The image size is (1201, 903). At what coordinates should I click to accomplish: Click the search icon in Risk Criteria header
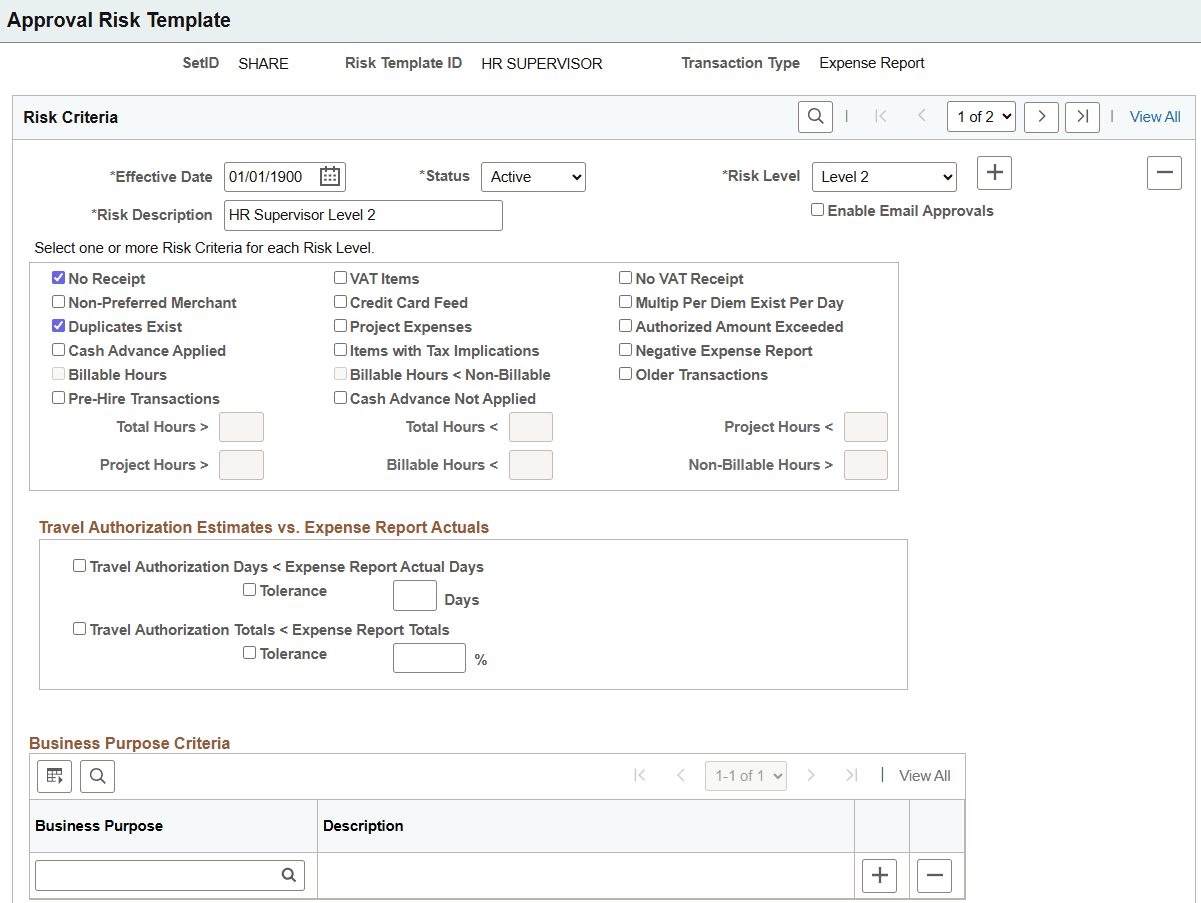coord(814,116)
